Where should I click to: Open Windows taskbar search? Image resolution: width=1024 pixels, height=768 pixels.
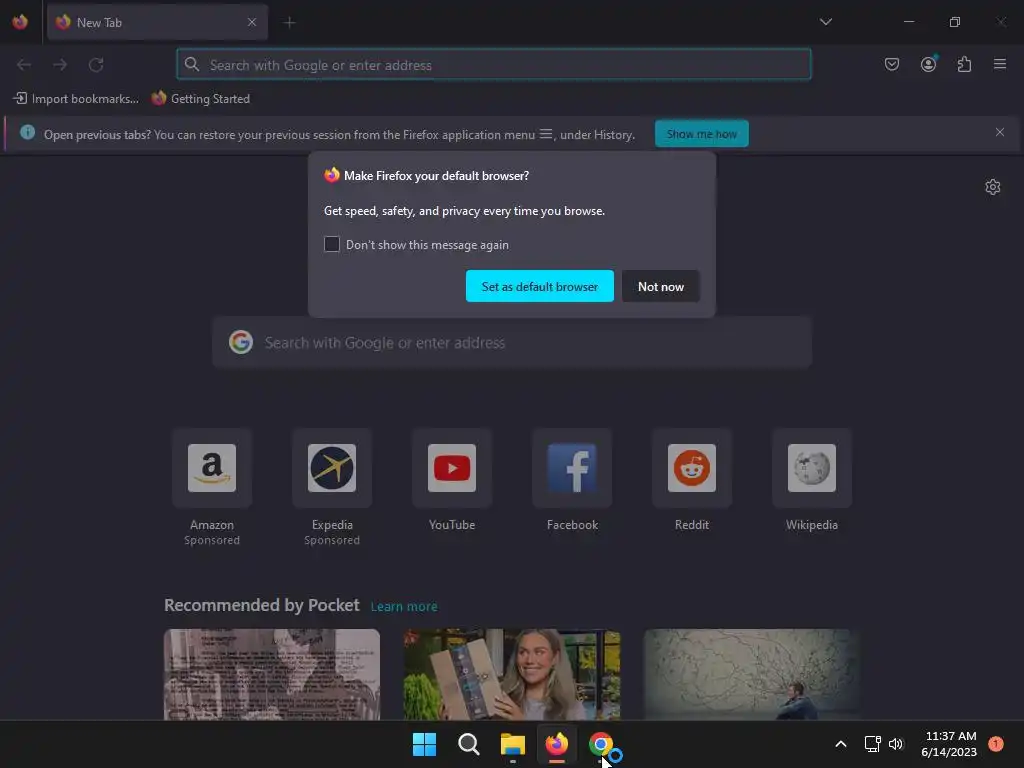(x=469, y=744)
